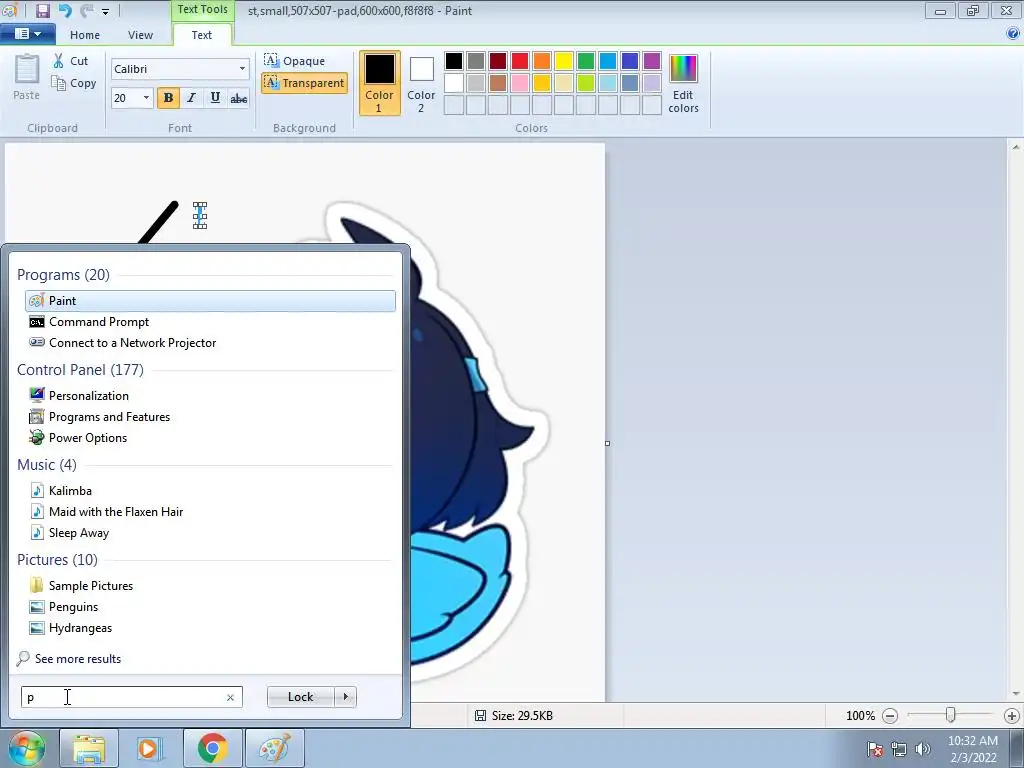Open the Paint file menu button
Screen dimensions: 1024x768
tap(27, 34)
